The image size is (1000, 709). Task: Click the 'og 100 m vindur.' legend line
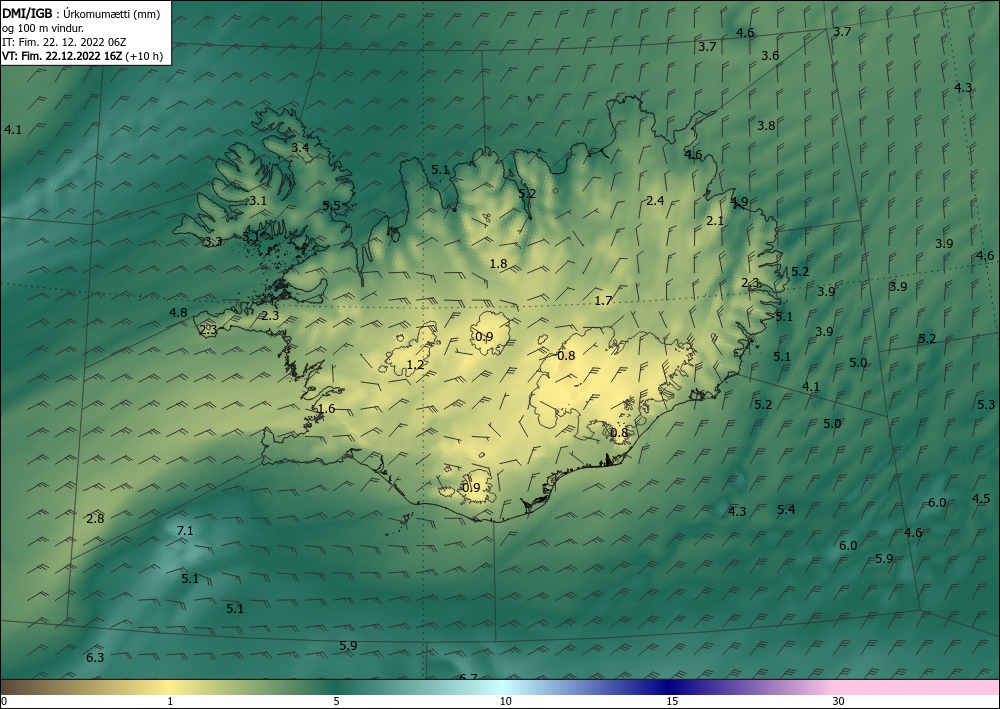(x=42, y=28)
